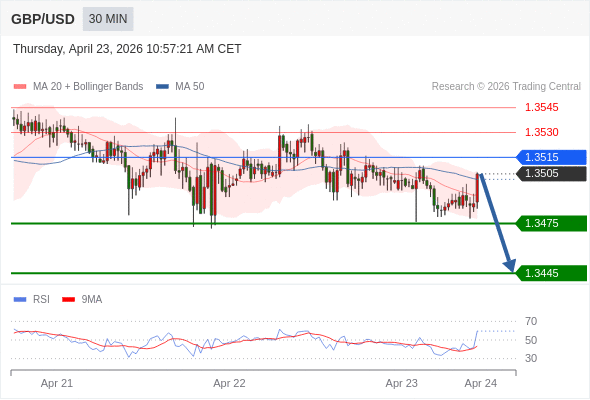Click the 1.3545 resistance level label

click(x=541, y=107)
